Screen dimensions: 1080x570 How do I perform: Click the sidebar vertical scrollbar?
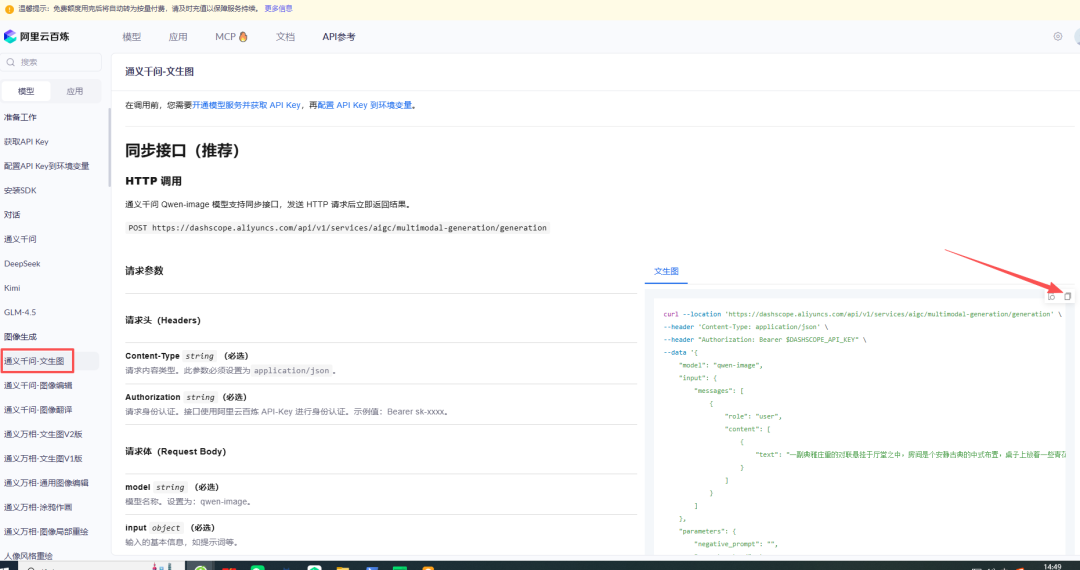(109, 147)
